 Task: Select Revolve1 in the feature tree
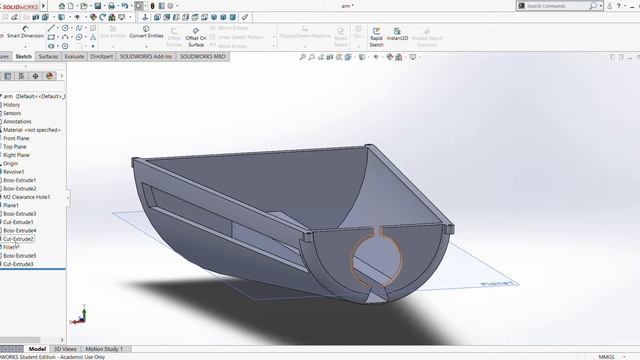click(x=13, y=172)
